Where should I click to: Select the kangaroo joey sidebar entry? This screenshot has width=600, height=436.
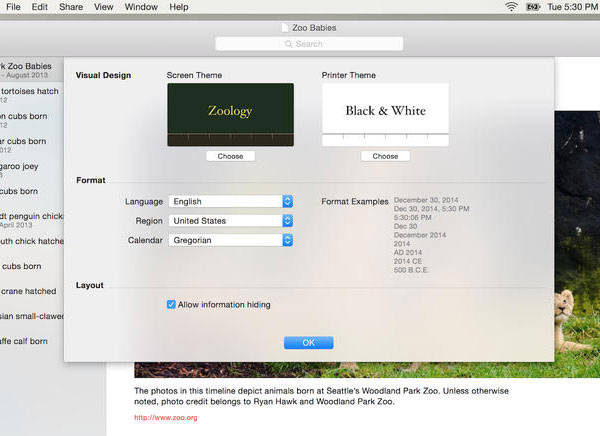(32, 170)
